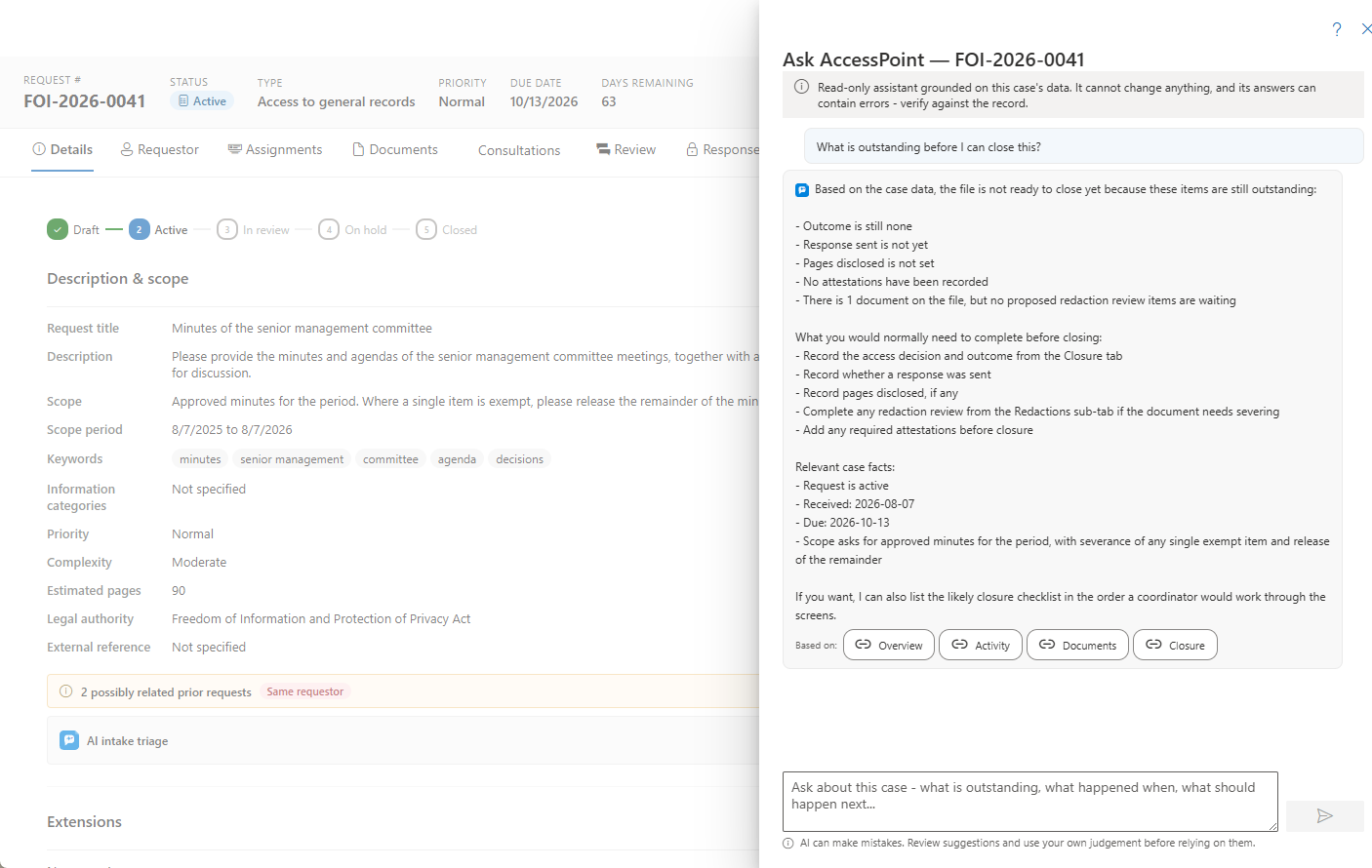Go to the Assignments tab

click(275, 150)
